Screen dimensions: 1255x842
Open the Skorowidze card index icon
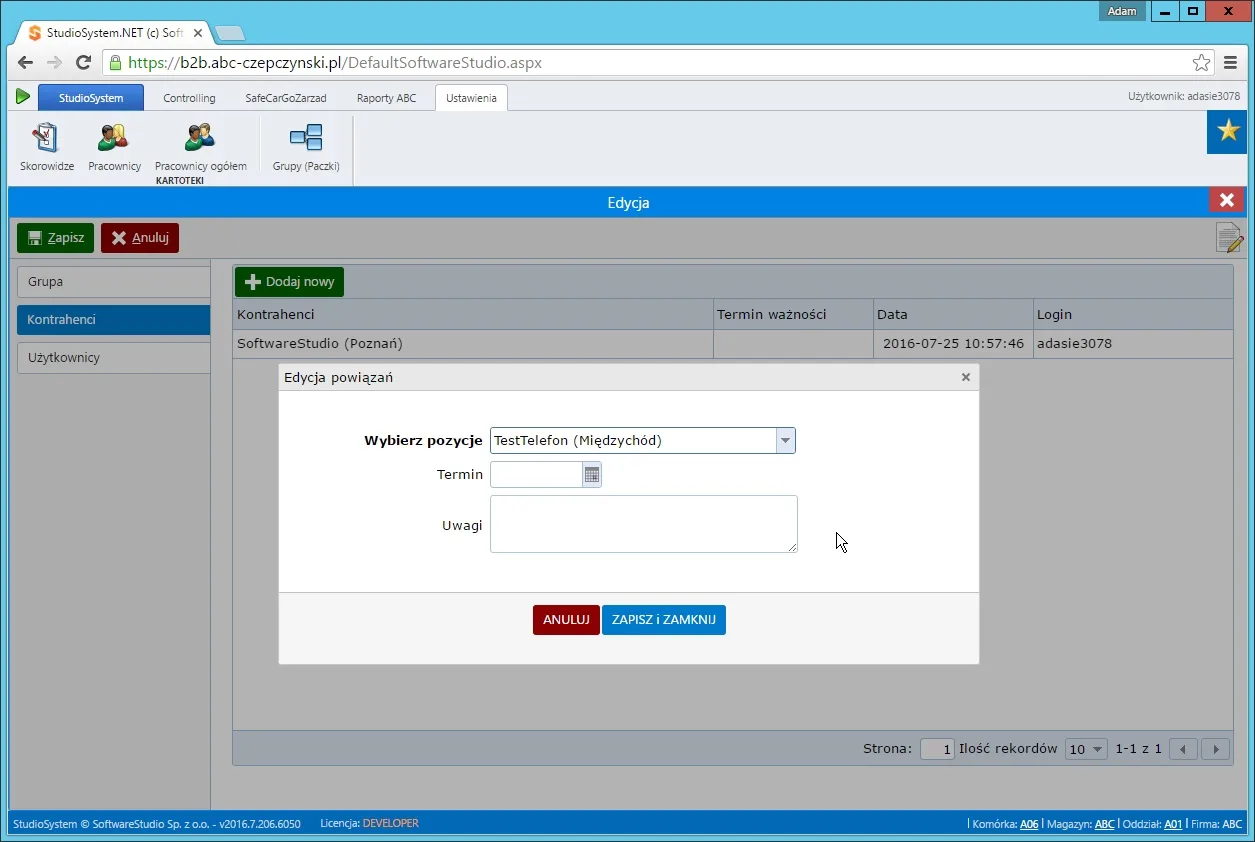(x=47, y=147)
